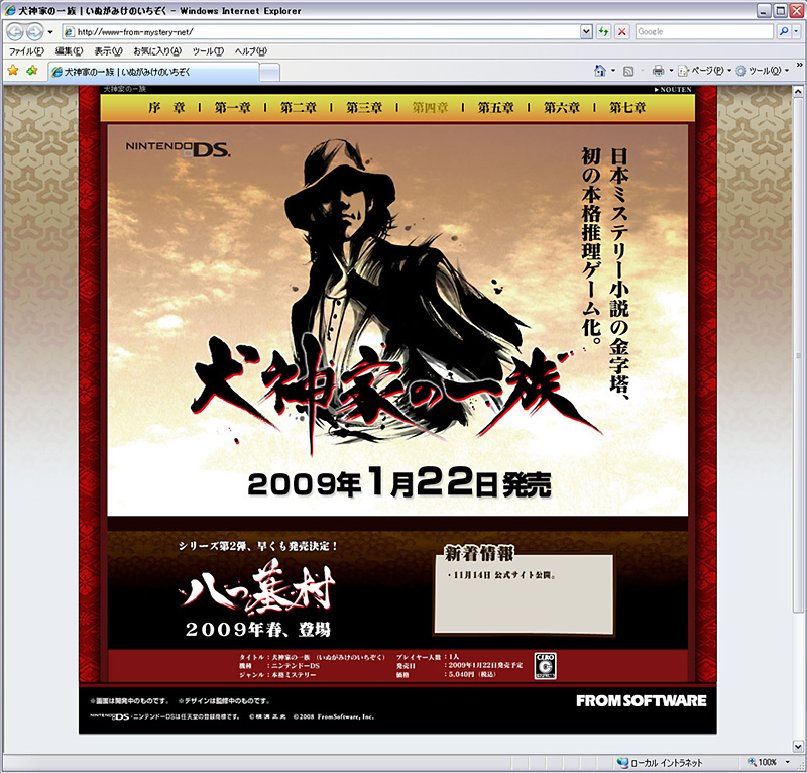Screen dimensions: 807x773
Task: Click the Home icon in toolbar
Action: tap(600, 71)
